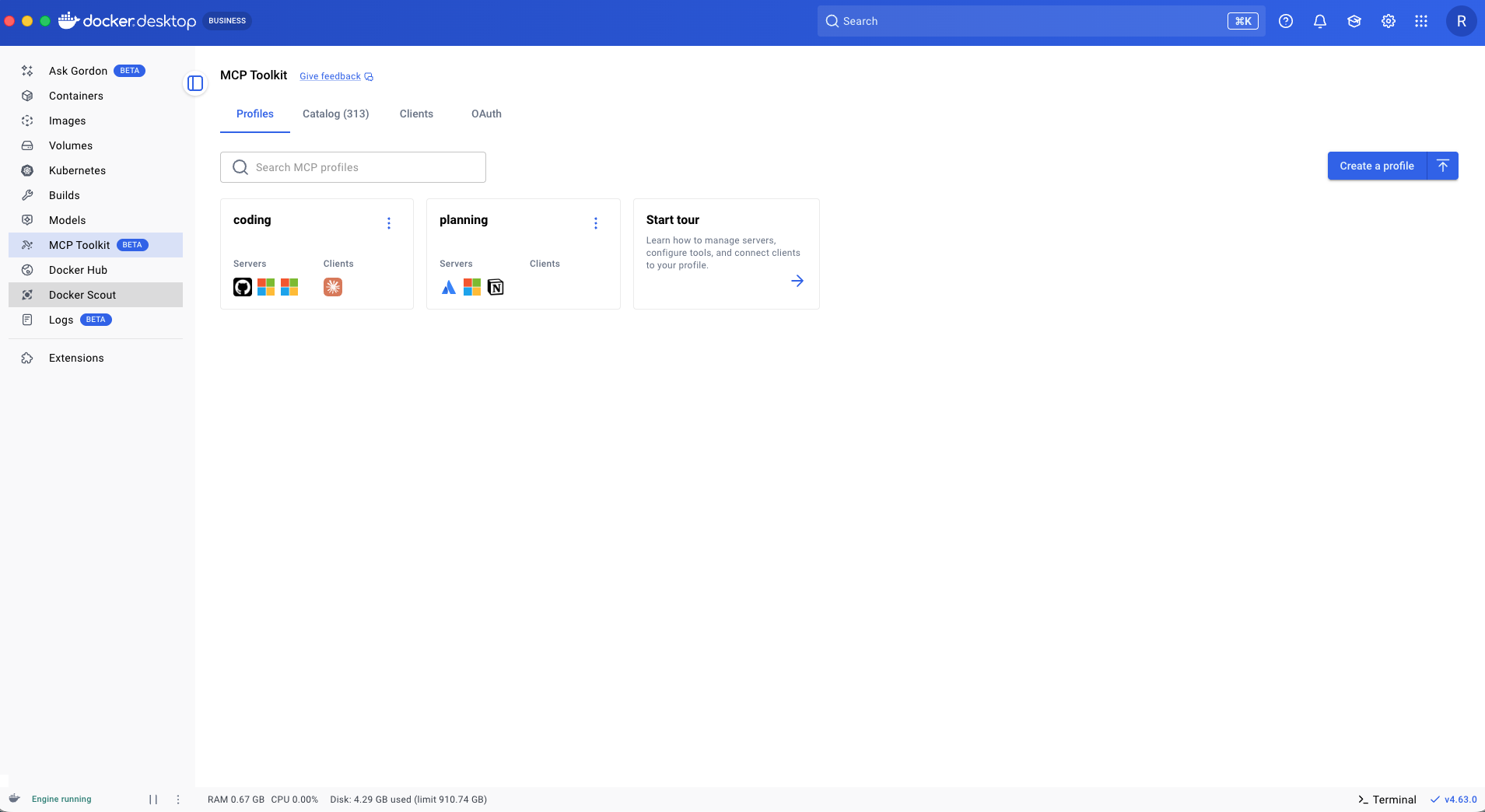Screen dimensions: 1485x812
Task: Click the Create a profile button
Action: (x=1377, y=166)
